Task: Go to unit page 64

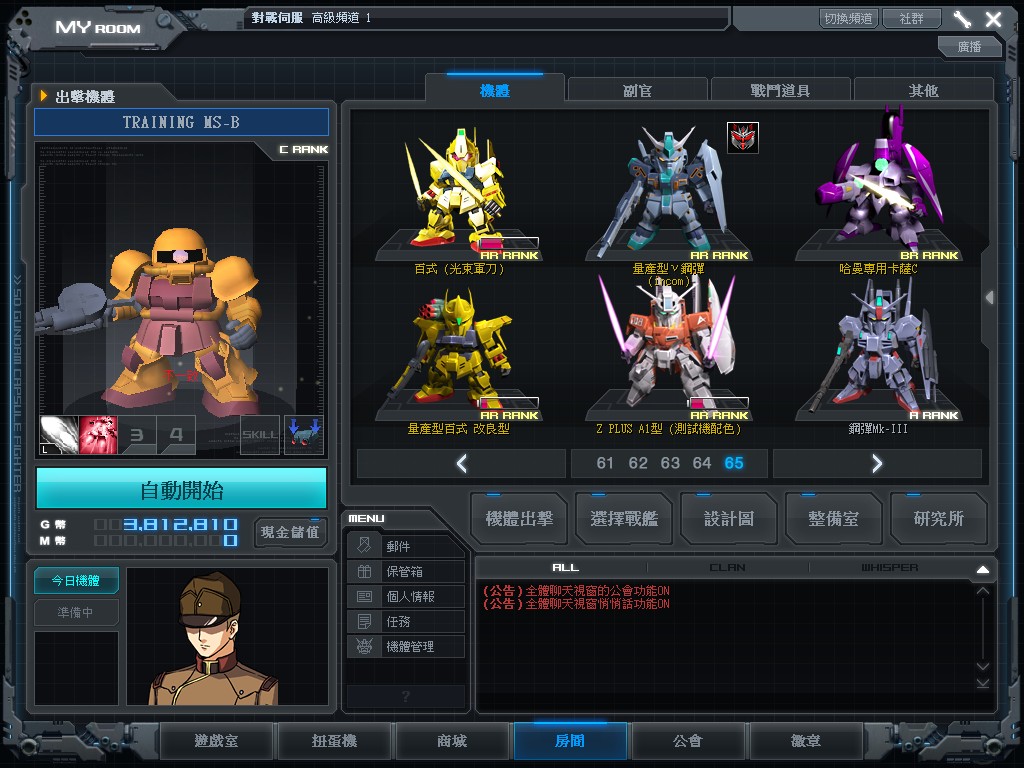Action: (x=702, y=463)
